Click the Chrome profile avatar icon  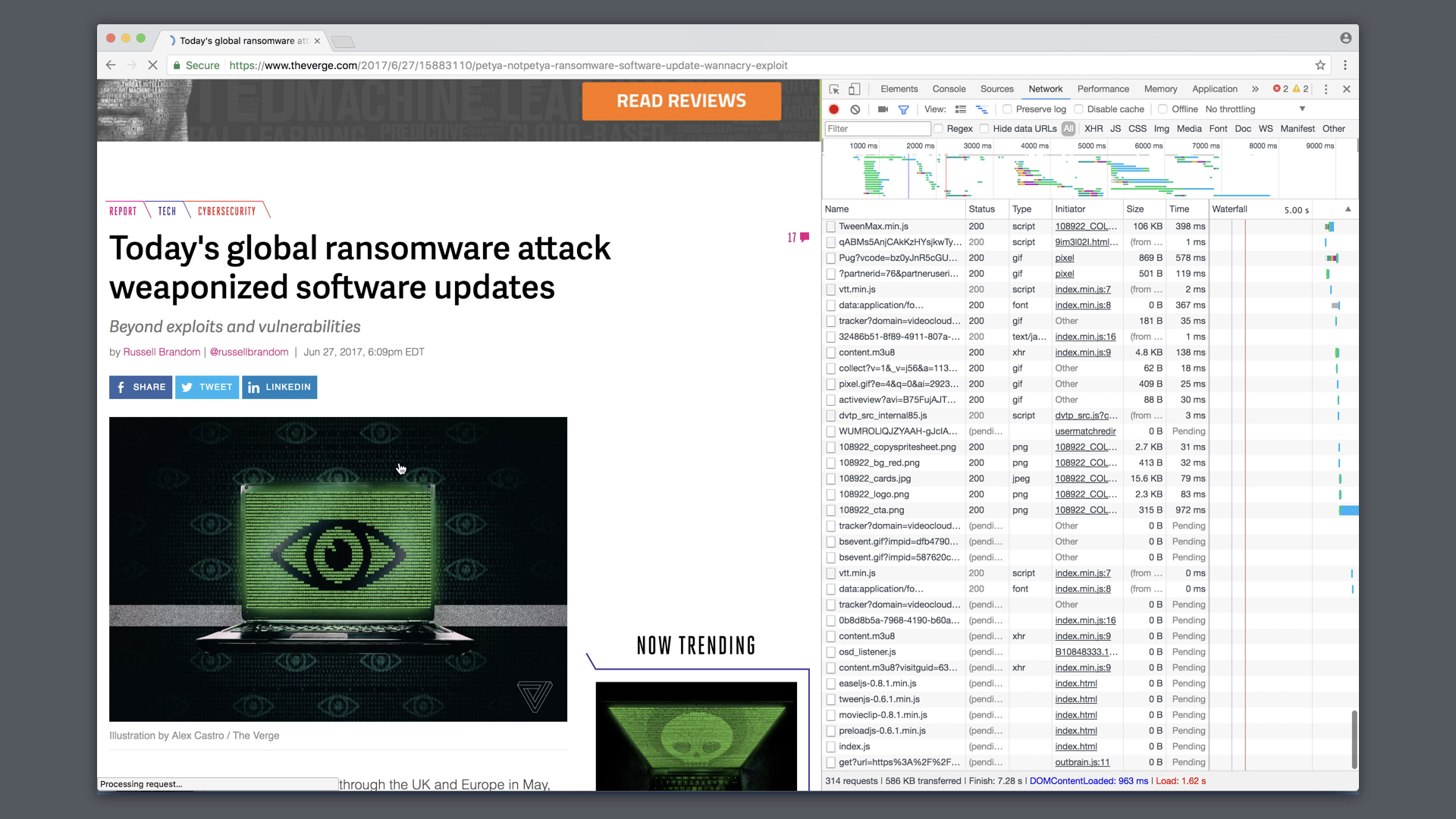(1345, 38)
